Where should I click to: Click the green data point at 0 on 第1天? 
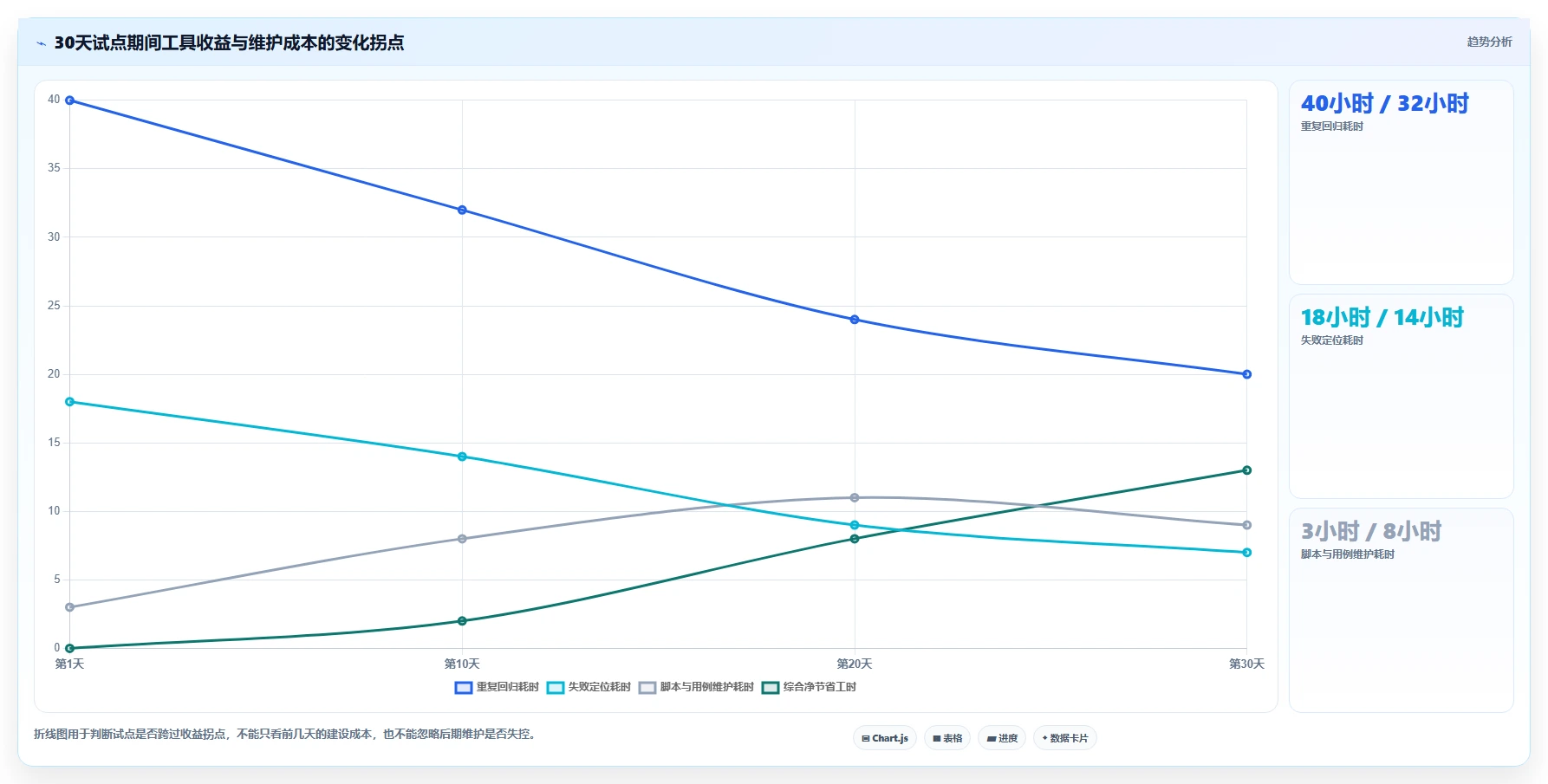[70, 648]
